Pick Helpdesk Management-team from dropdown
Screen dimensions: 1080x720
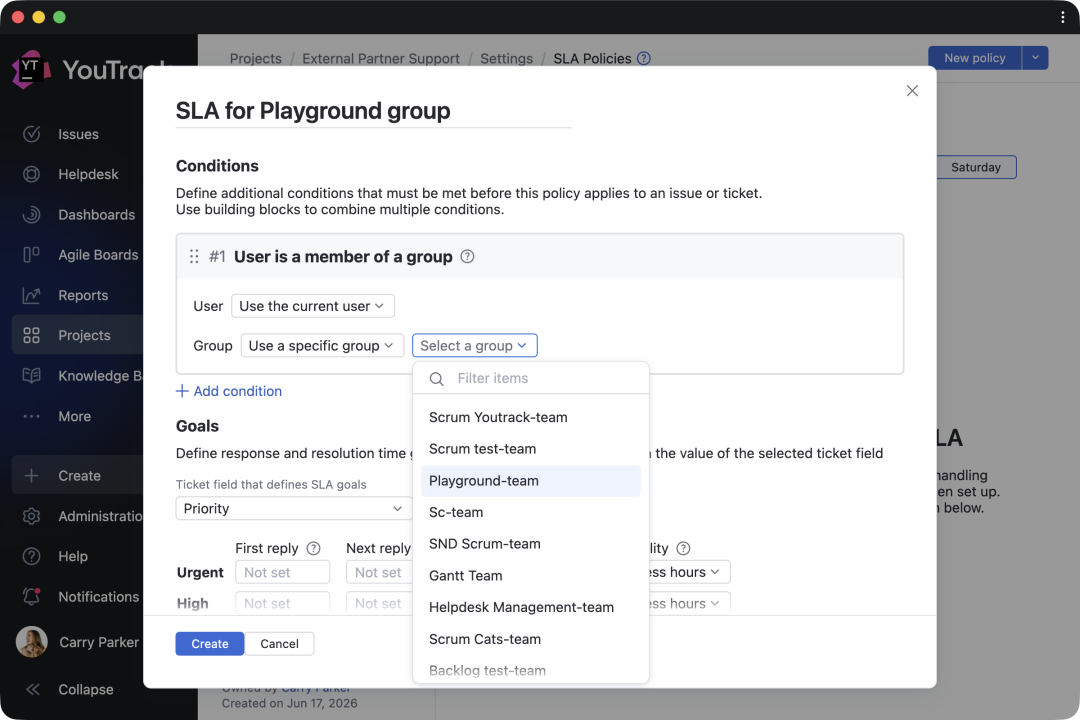[x=530, y=607]
